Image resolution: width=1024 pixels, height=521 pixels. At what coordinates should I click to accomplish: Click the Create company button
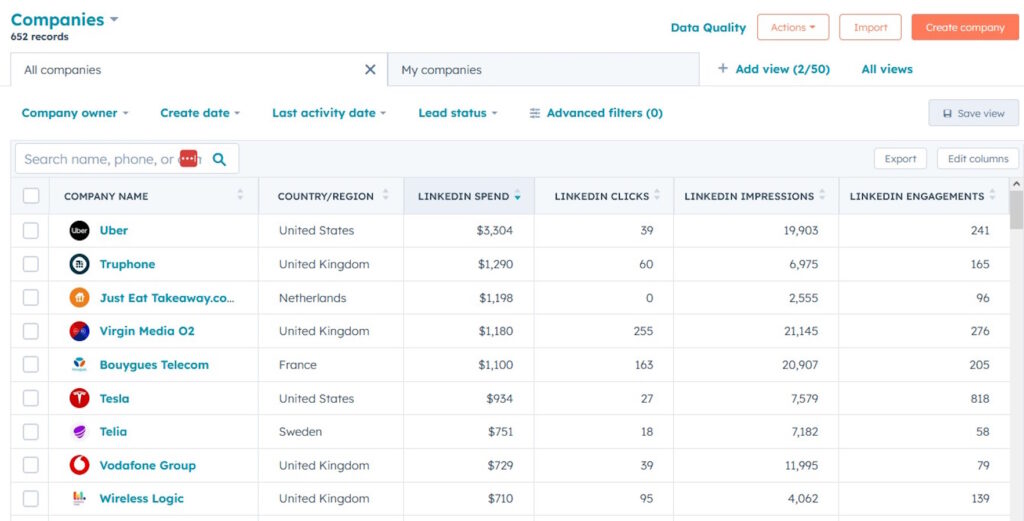(x=965, y=27)
